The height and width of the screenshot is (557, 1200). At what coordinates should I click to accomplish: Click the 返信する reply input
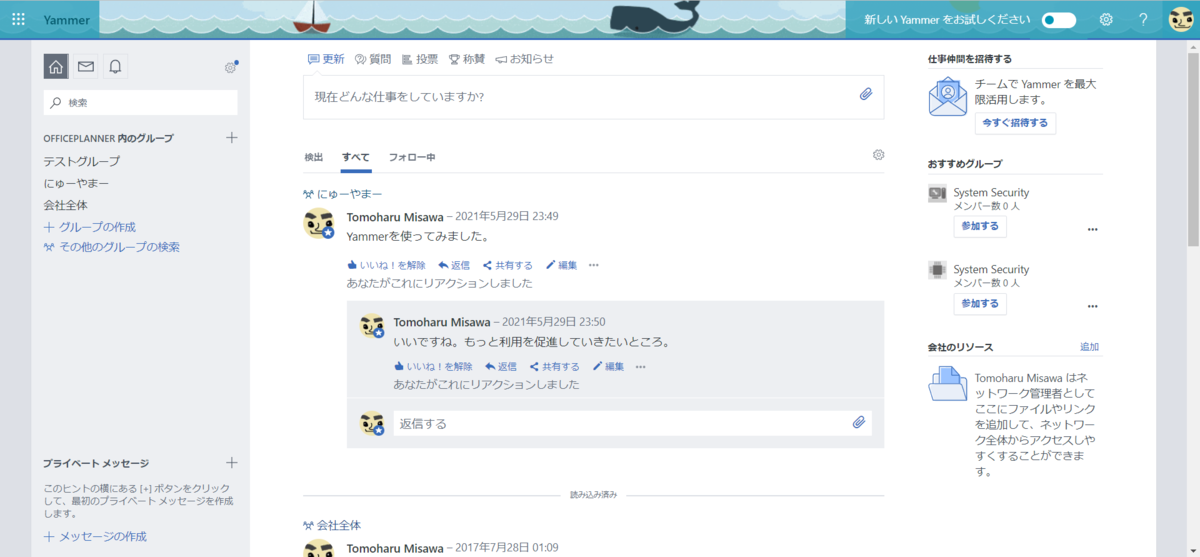(x=633, y=423)
